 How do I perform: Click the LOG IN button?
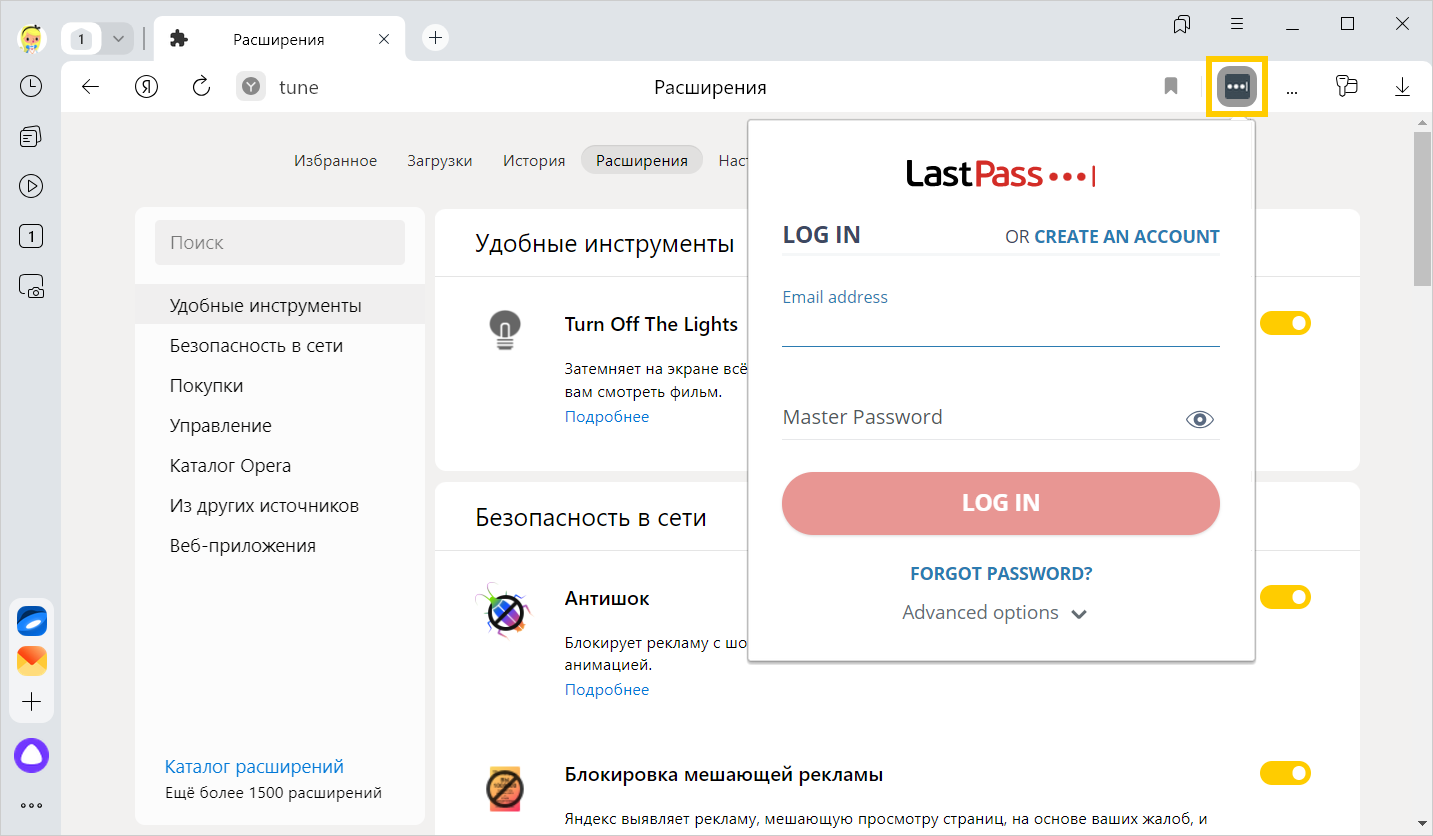[1000, 503]
